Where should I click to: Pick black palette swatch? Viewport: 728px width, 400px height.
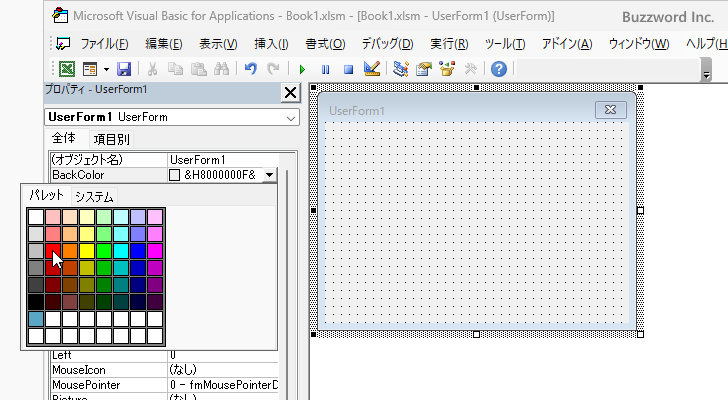pyautogui.click(x=36, y=302)
